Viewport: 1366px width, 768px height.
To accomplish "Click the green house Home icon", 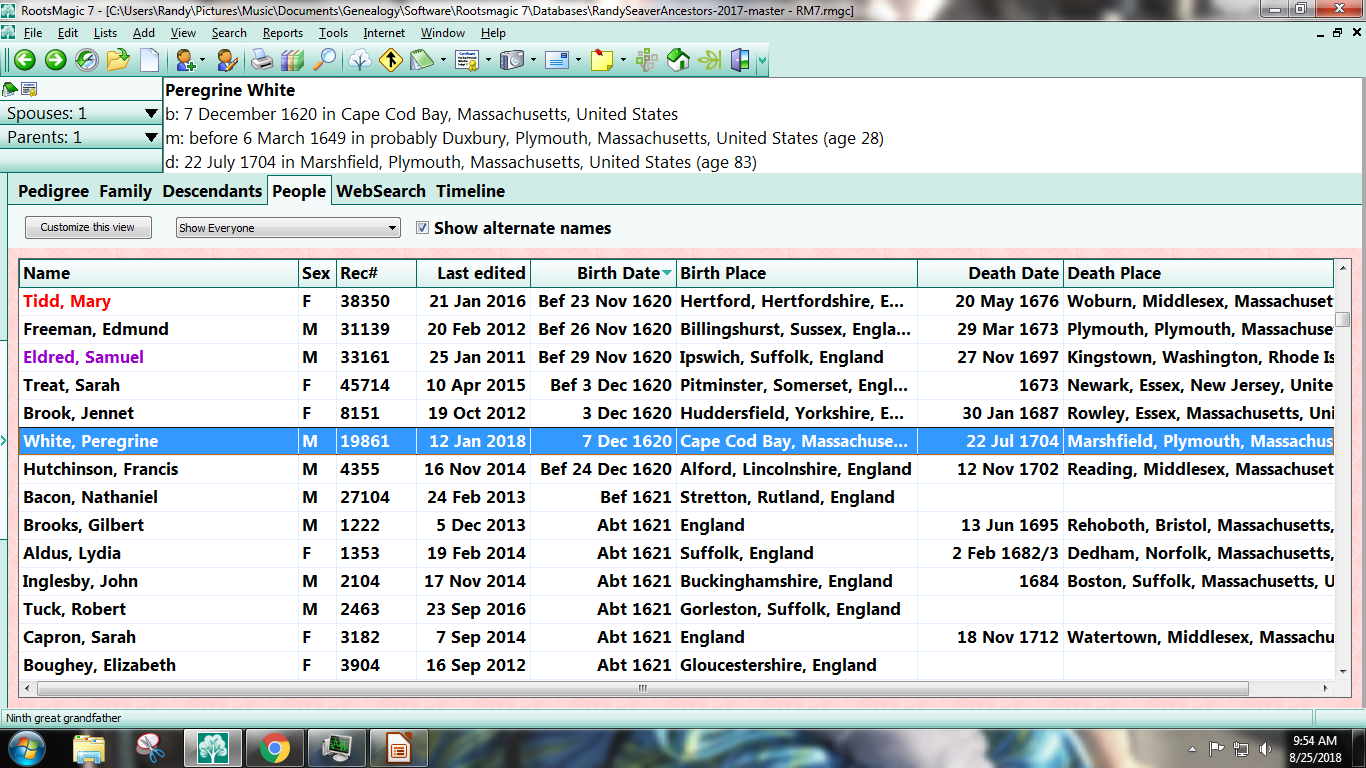I will [678, 60].
